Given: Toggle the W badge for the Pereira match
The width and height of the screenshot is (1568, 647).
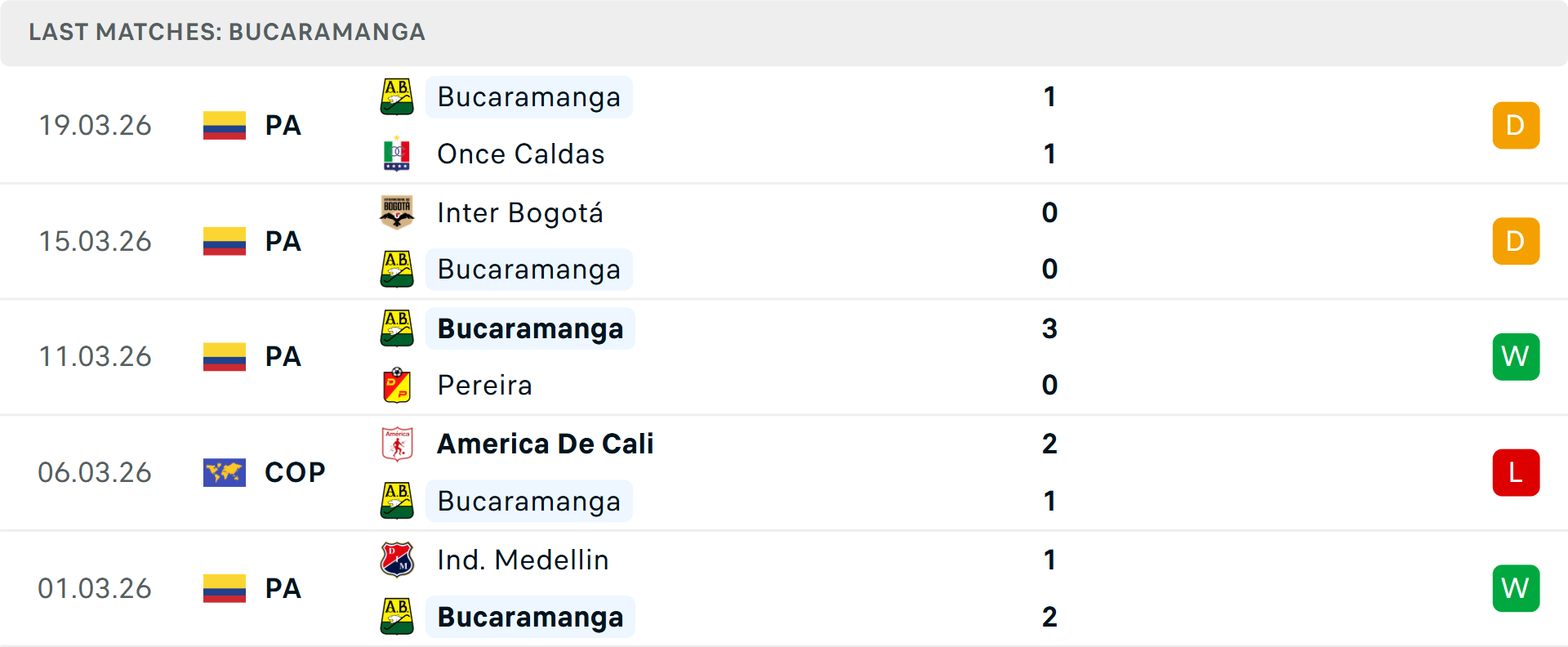Looking at the screenshot, I should point(1516,356).
